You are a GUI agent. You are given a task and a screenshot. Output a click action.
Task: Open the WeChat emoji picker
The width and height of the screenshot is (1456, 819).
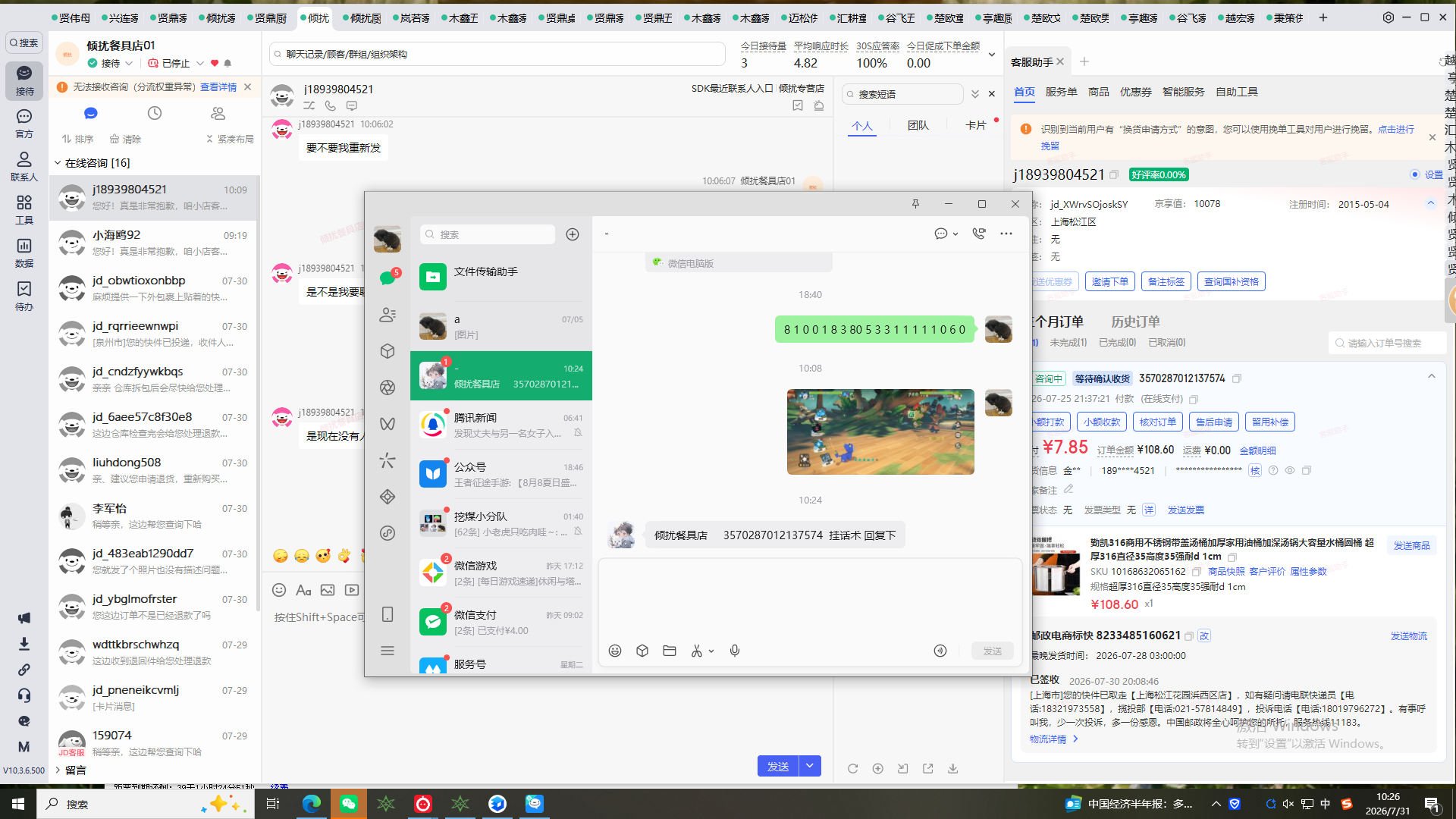[x=615, y=651]
